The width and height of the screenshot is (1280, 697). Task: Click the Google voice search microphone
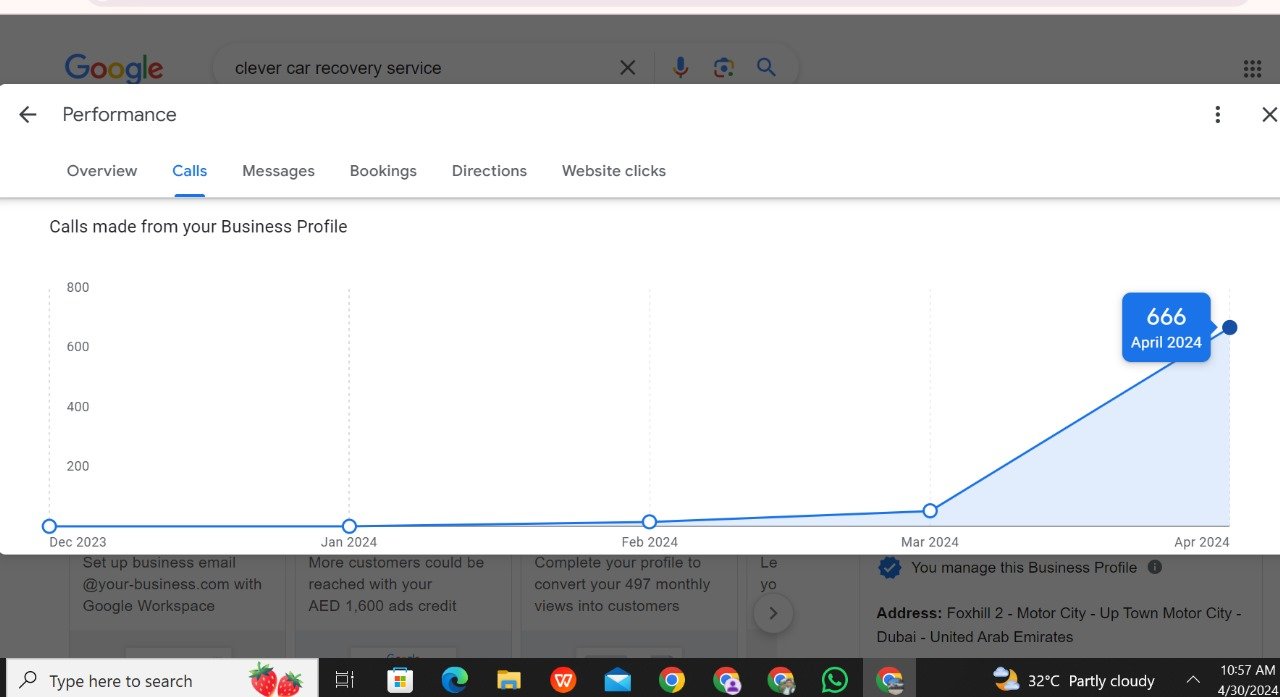point(680,68)
